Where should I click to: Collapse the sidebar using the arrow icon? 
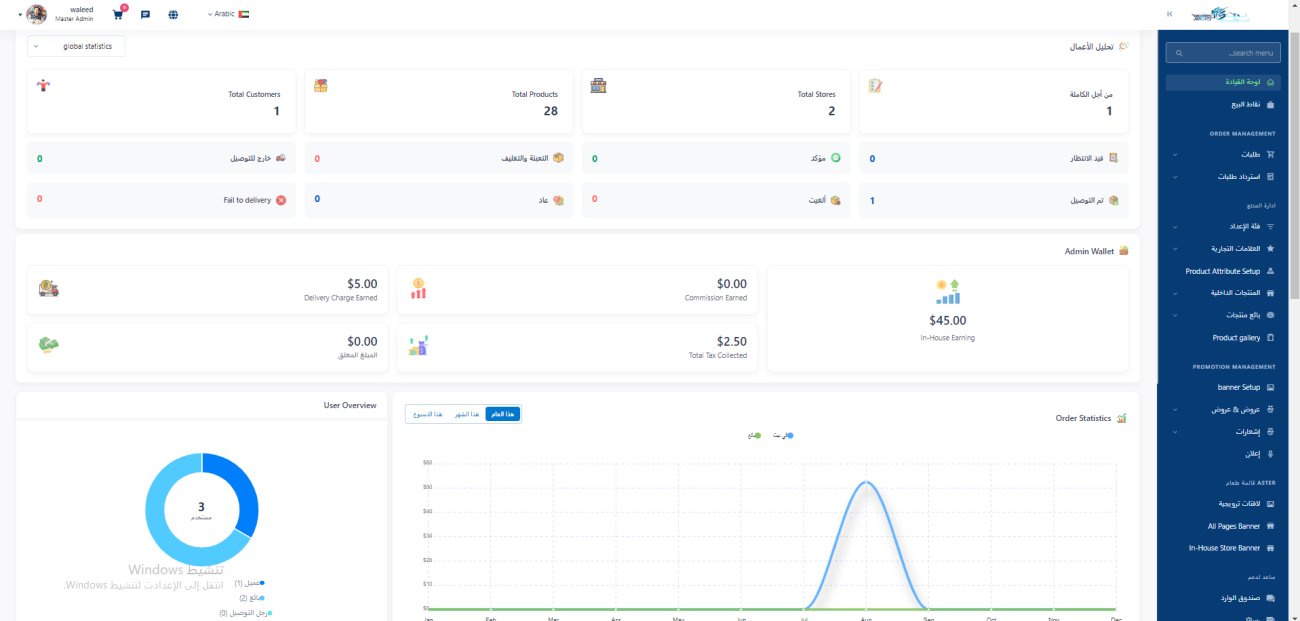coord(1170,14)
